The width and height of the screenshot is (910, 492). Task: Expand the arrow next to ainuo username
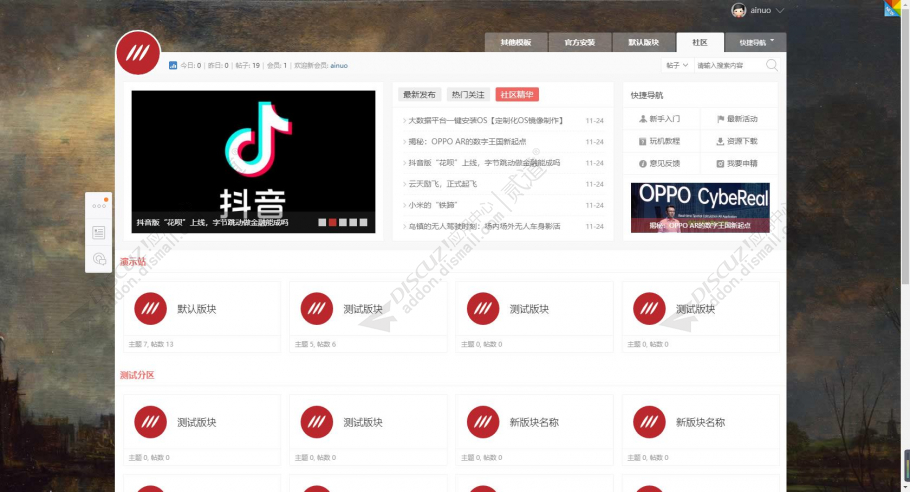(x=779, y=10)
